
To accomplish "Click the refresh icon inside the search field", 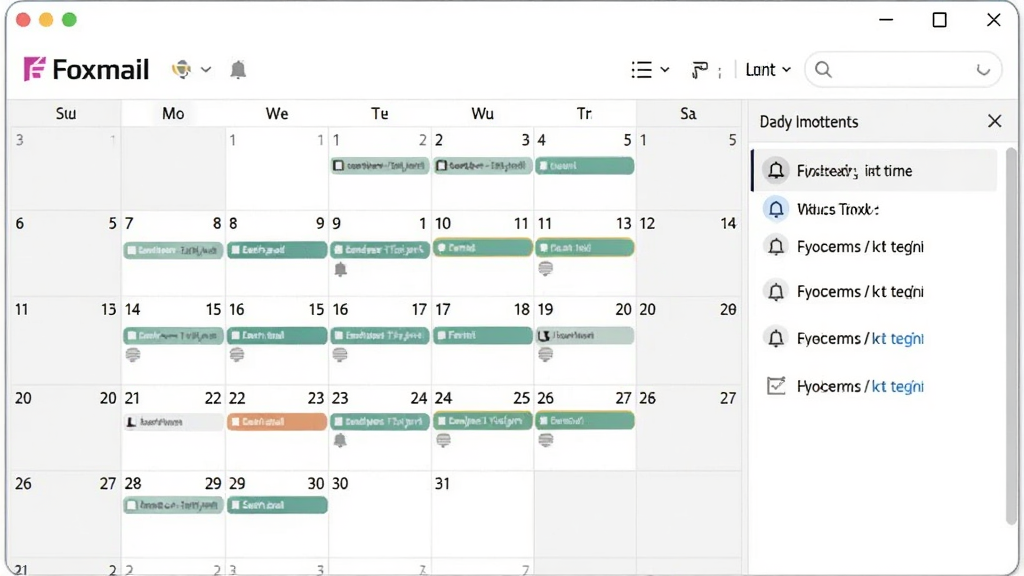I will (983, 69).
